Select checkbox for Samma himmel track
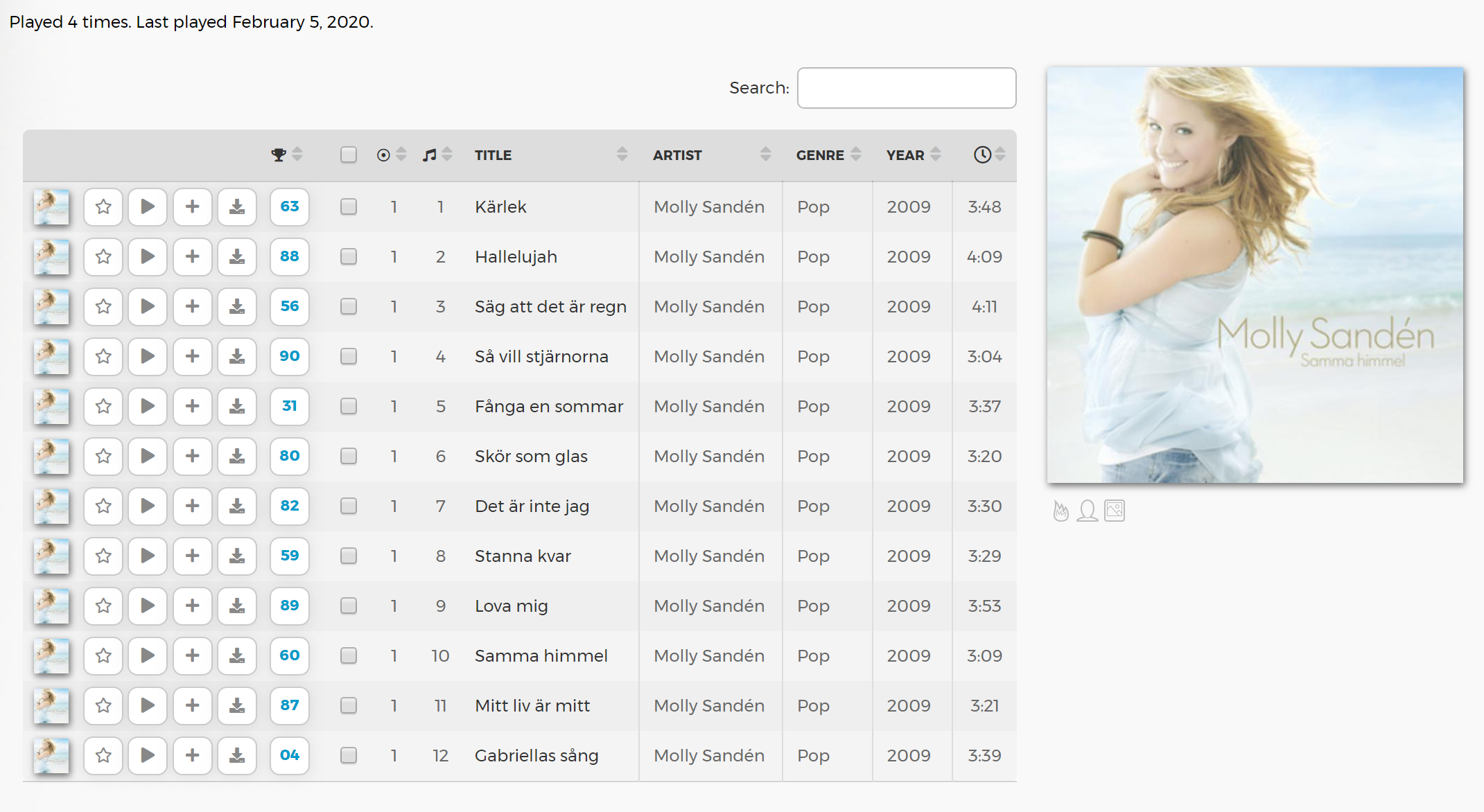1484x812 pixels. click(349, 655)
